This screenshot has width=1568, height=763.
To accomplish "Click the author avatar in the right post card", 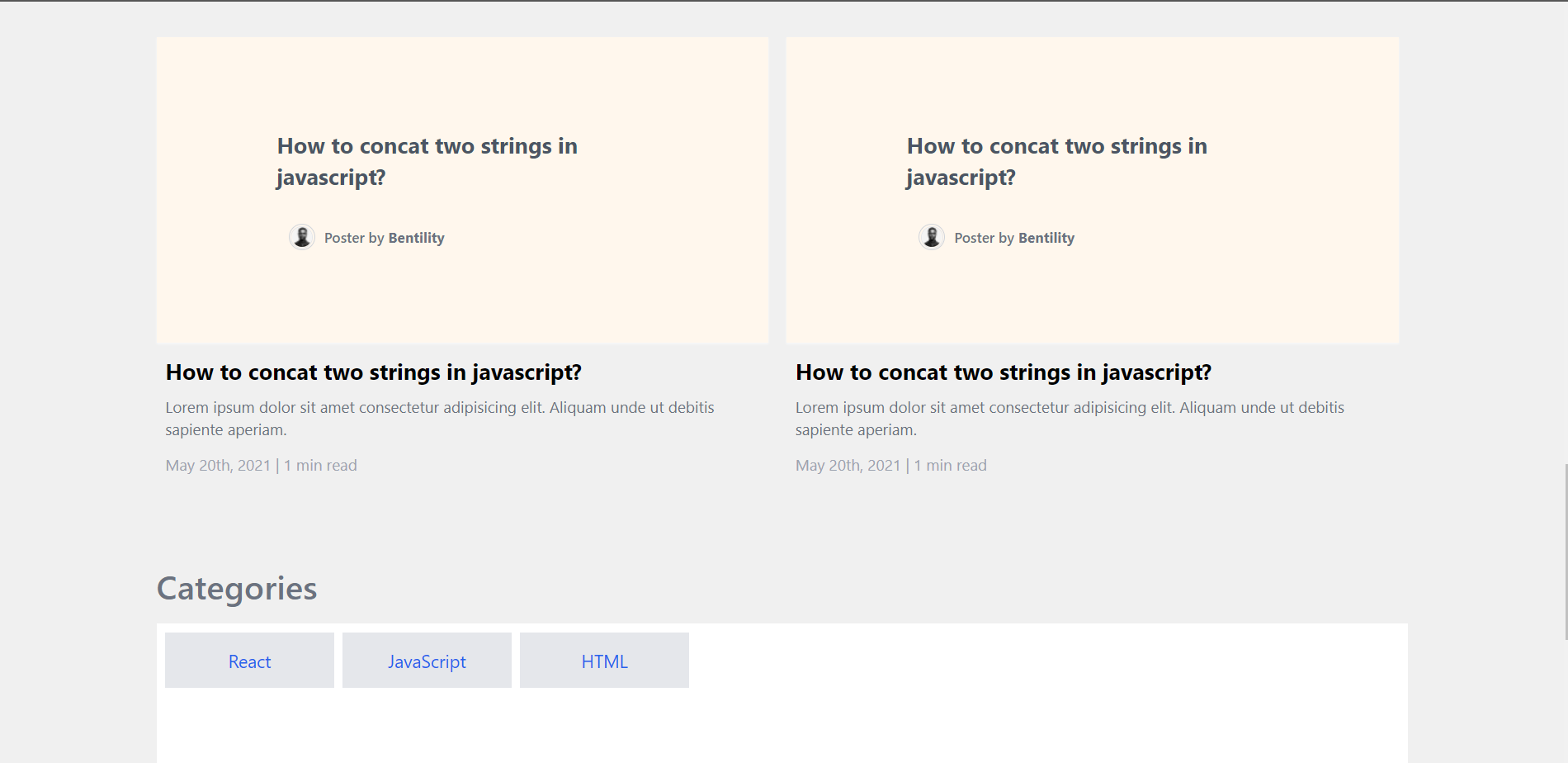I will [932, 237].
